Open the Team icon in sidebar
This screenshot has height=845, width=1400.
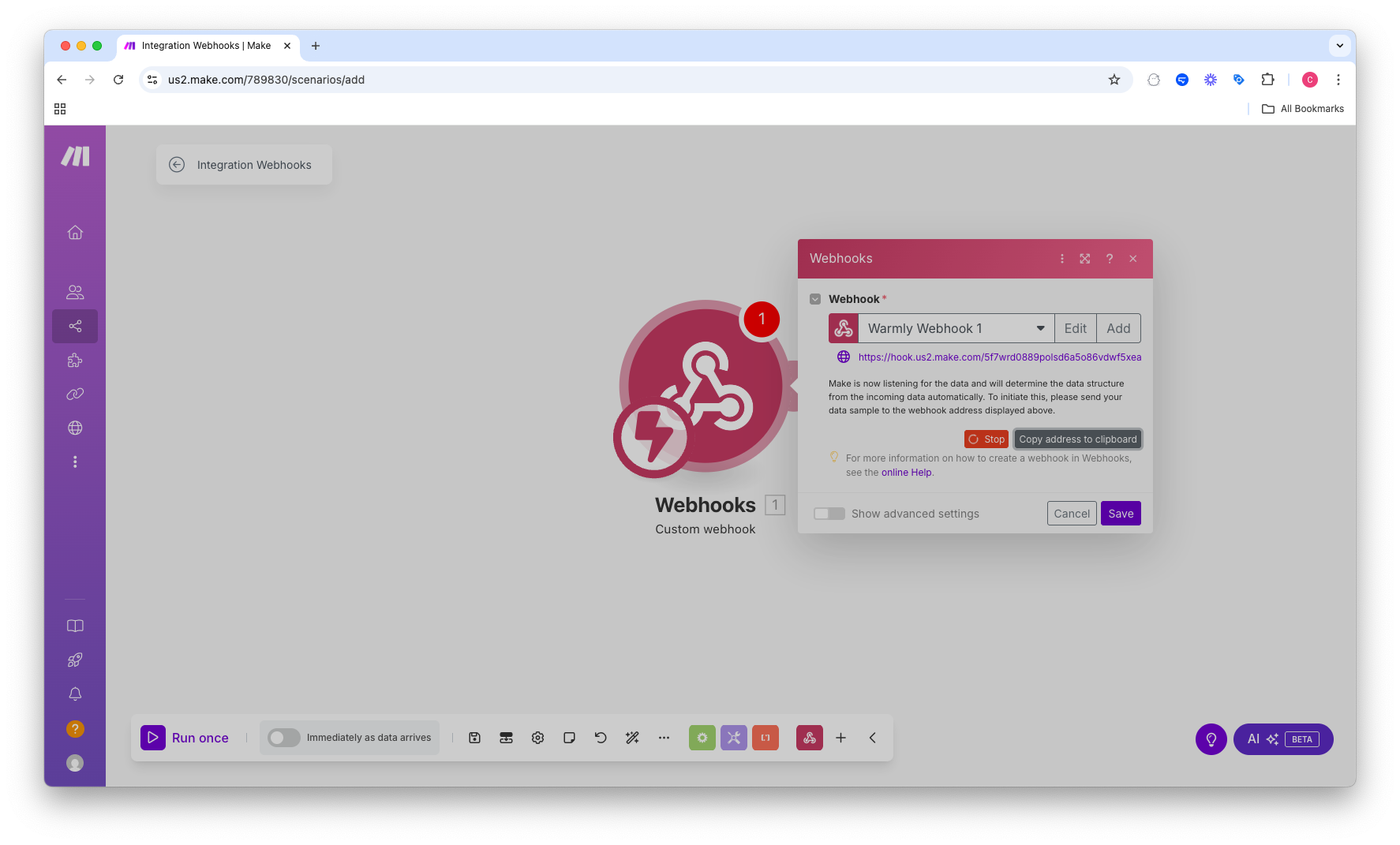click(x=75, y=292)
